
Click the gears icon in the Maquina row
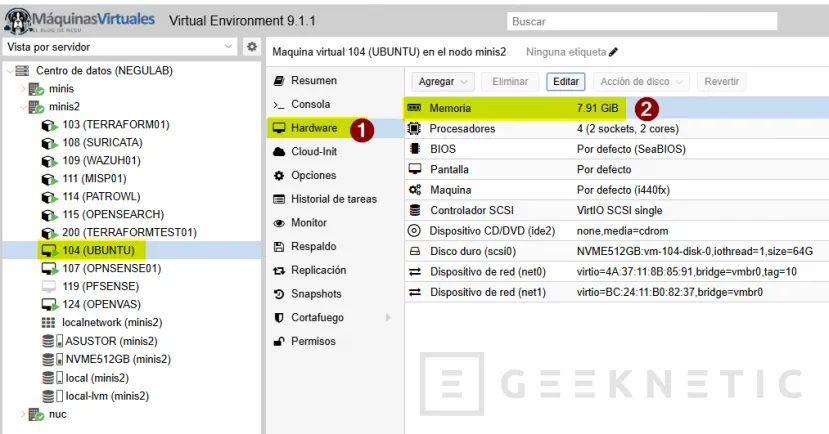click(415, 189)
